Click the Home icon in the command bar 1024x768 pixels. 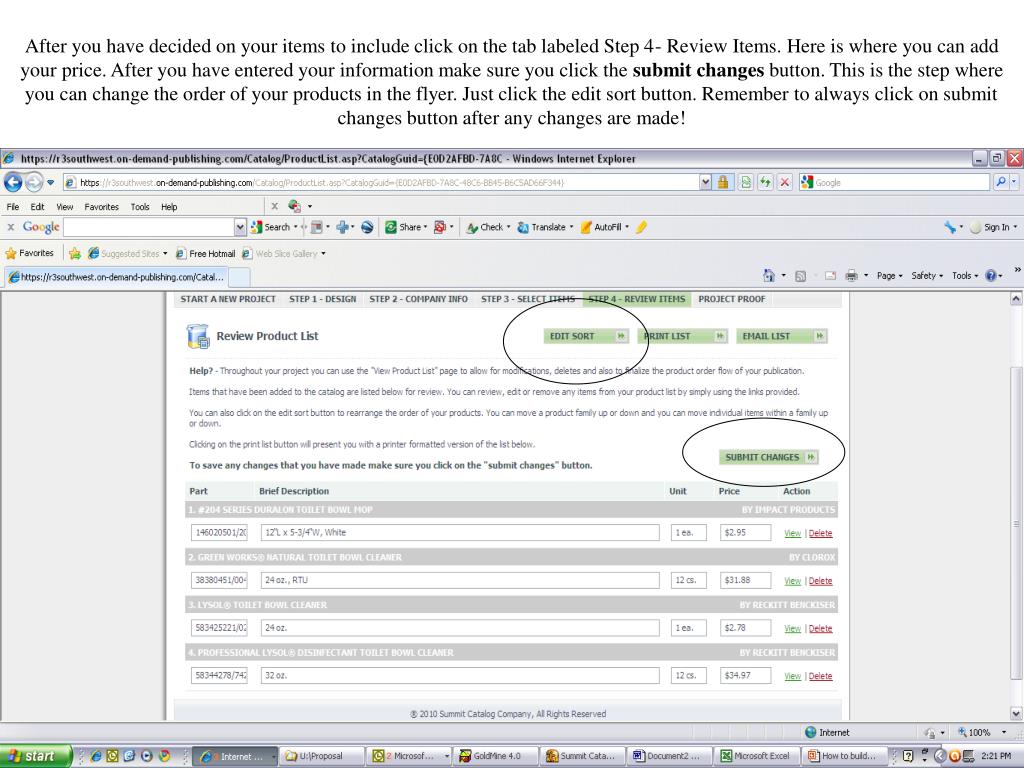click(769, 276)
